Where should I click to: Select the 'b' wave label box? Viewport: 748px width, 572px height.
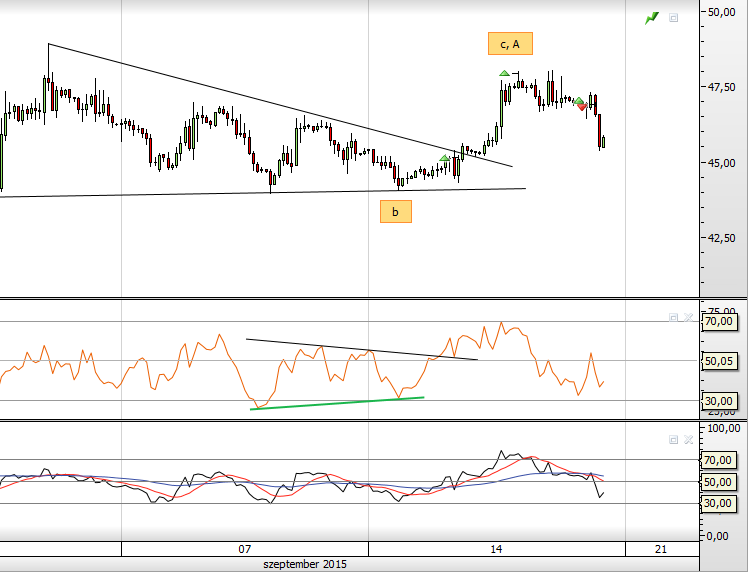395,211
